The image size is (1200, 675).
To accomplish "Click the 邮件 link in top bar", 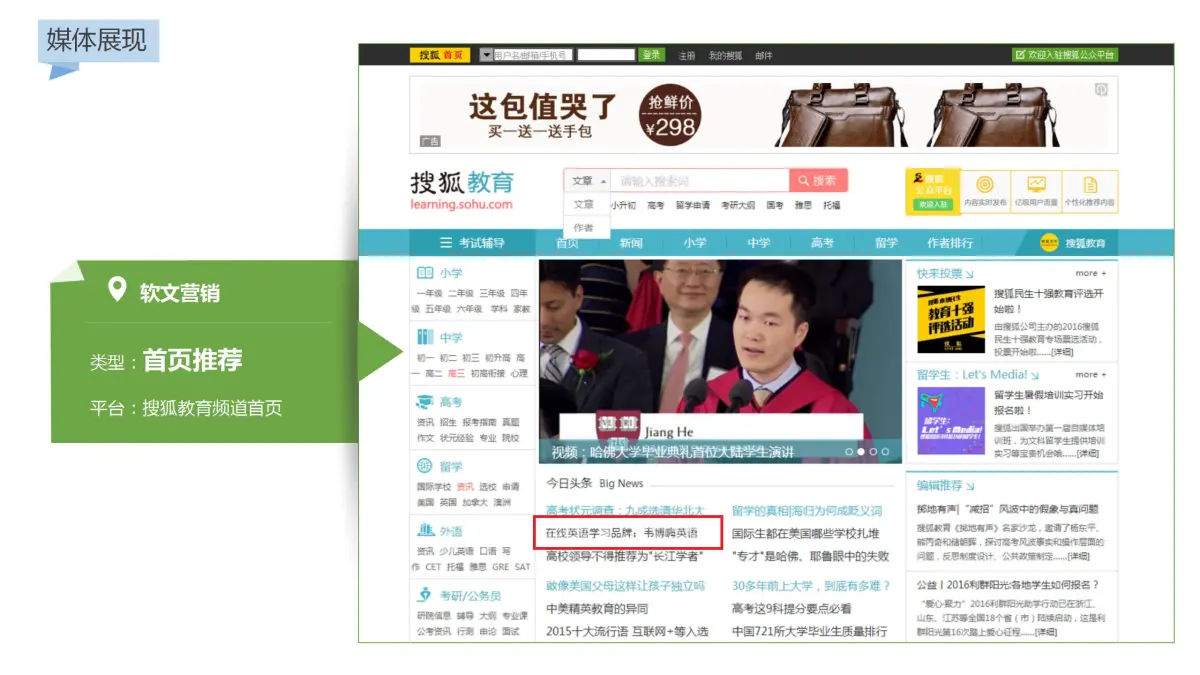I will tap(764, 56).
